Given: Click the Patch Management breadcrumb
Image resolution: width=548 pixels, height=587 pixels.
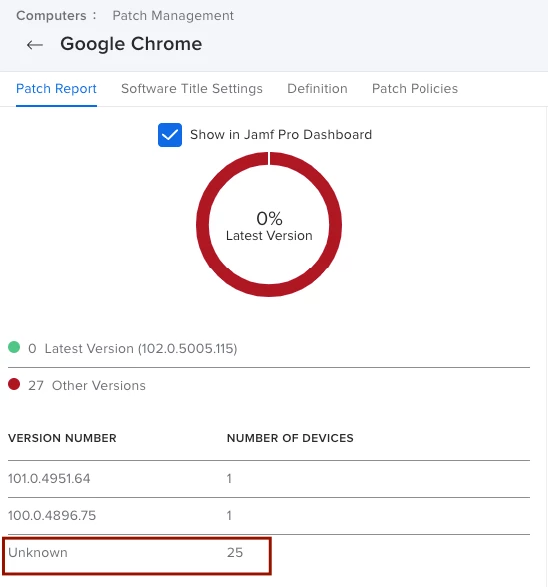Looking at the screenshot, I should [173, 16].
